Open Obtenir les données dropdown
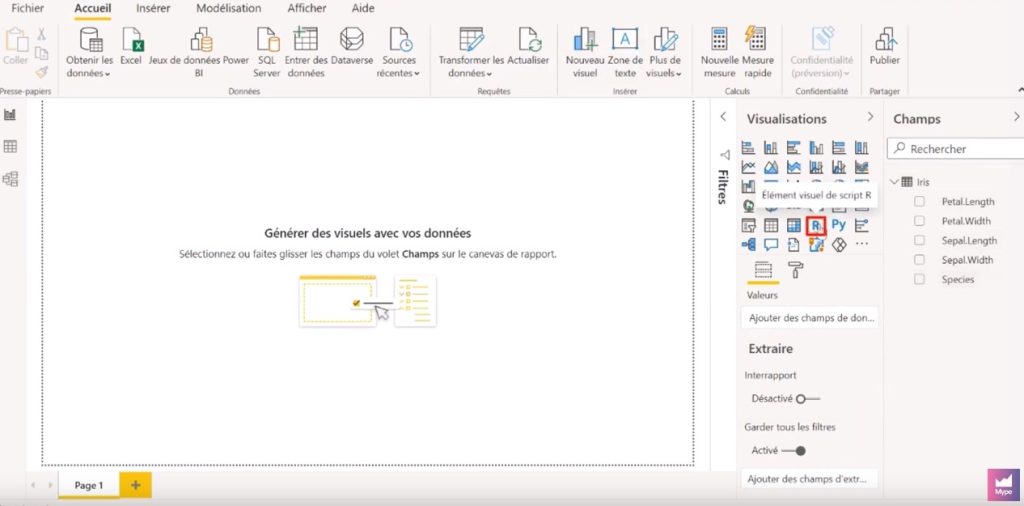Screen dimensions: 1024x506 tap(89, 52)
